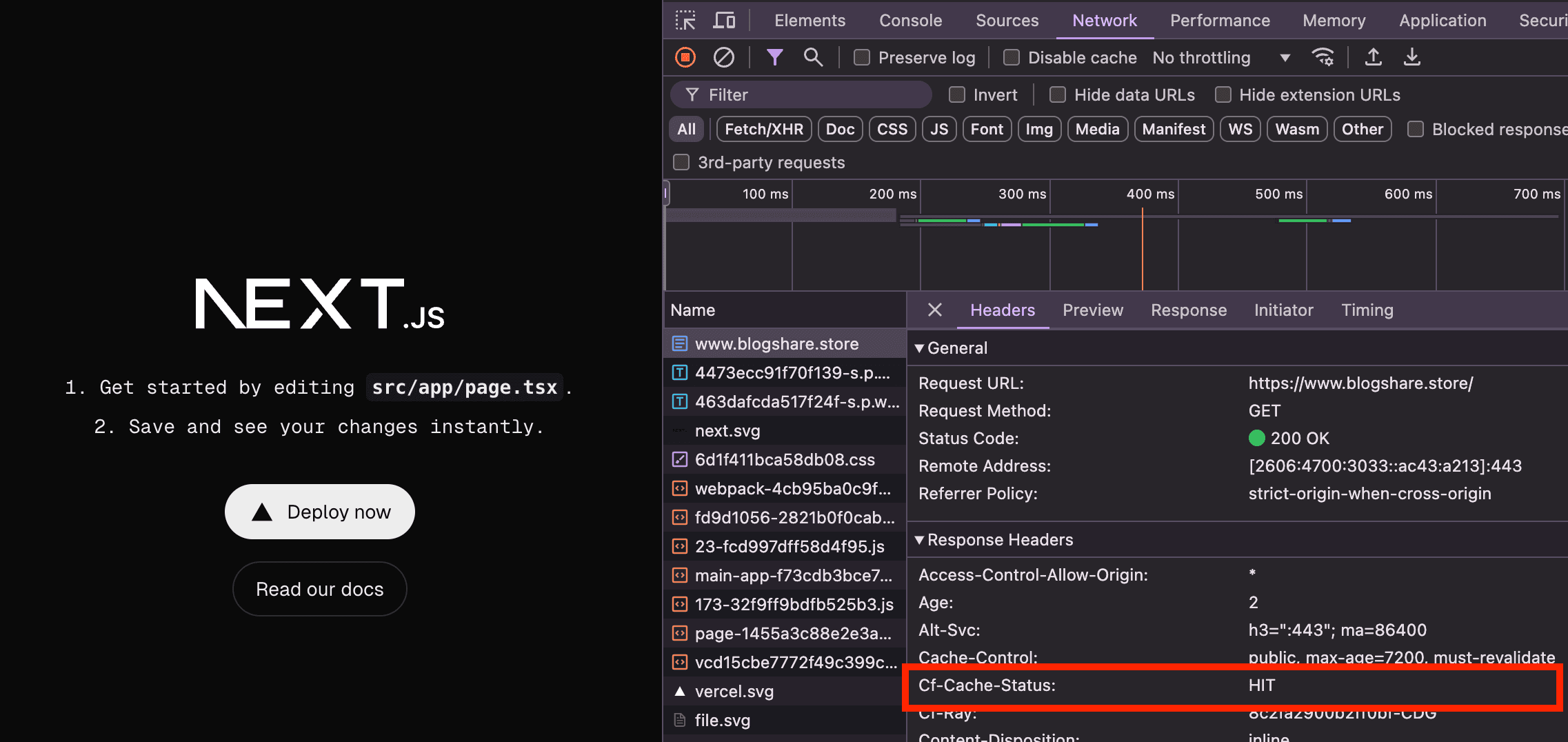Enable Disable cache checkbox

coord(1011,57)
